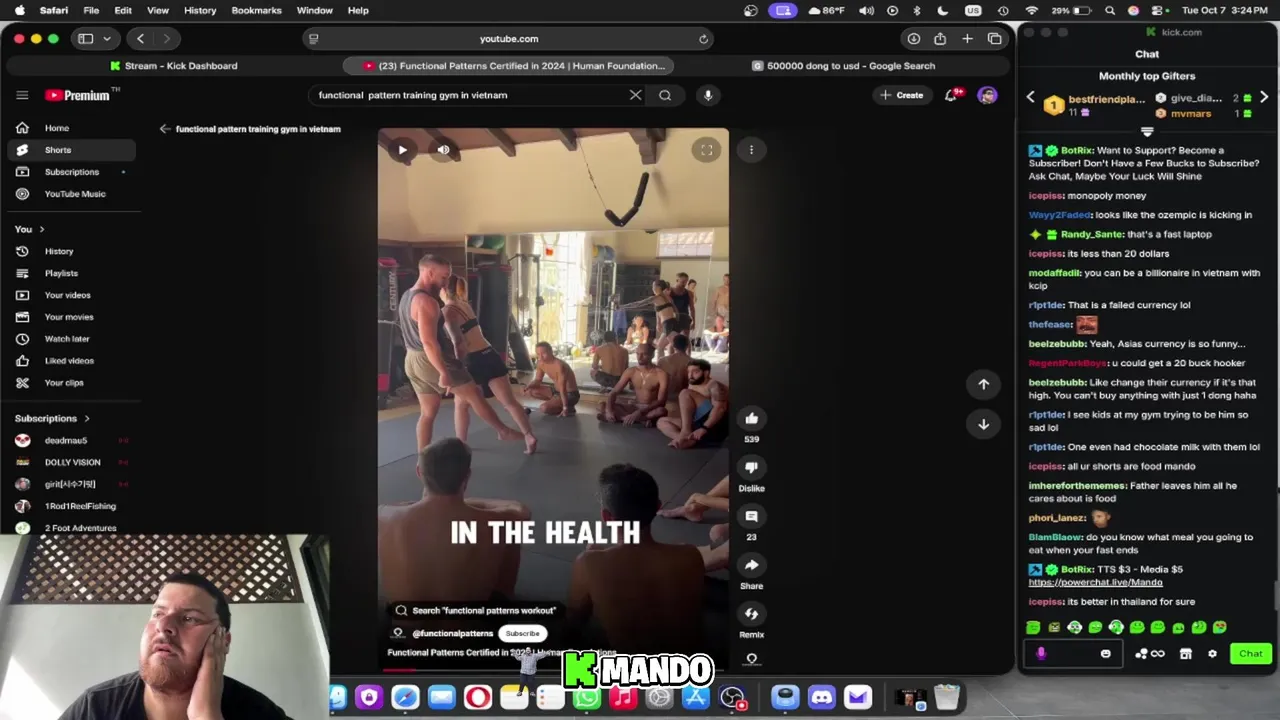
Task: Toggle Safari sidebar panel
Action: click(x=86, y=39)
